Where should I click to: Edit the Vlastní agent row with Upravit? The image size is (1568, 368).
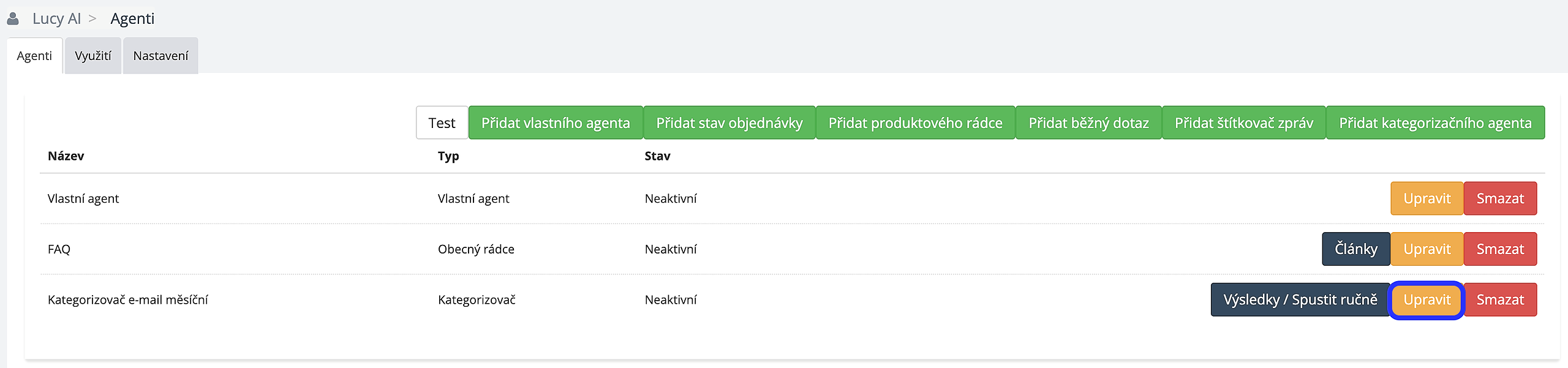[1427, 198]
